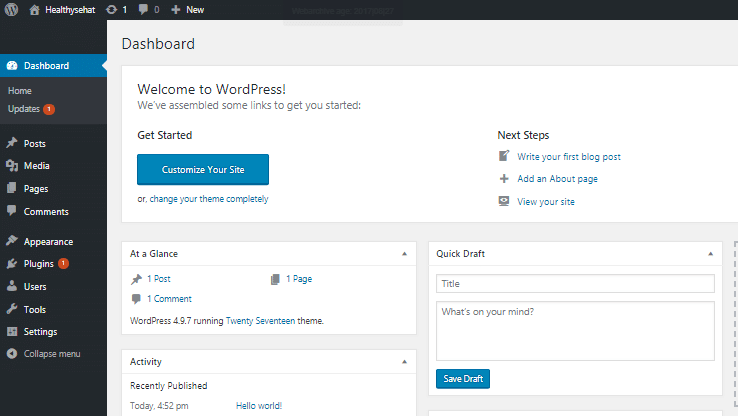The width and height of the screenshot is (738, 416).
Task: Open the 1 Post link
Action: point(159,279)
